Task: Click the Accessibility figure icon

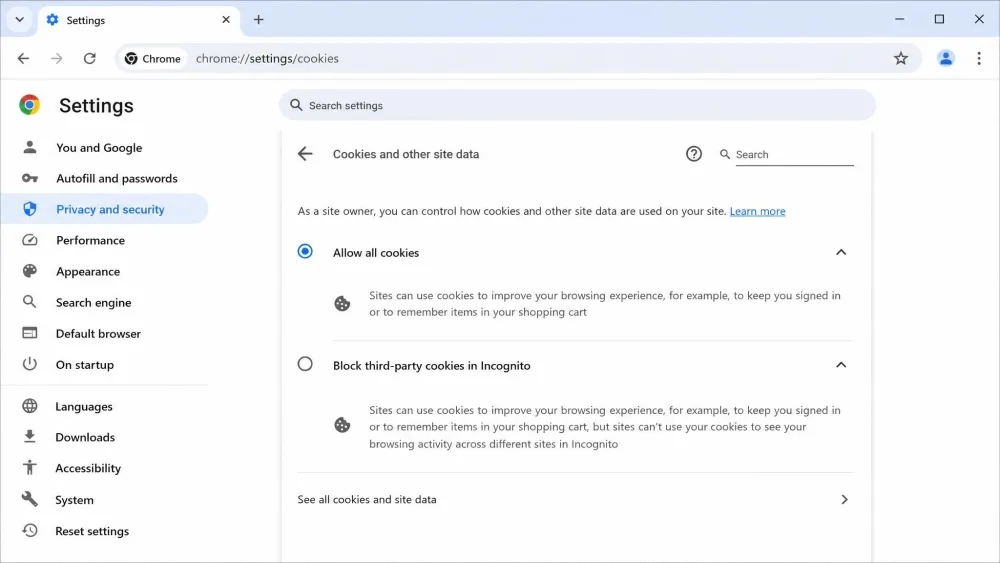Action: point(29,467)
